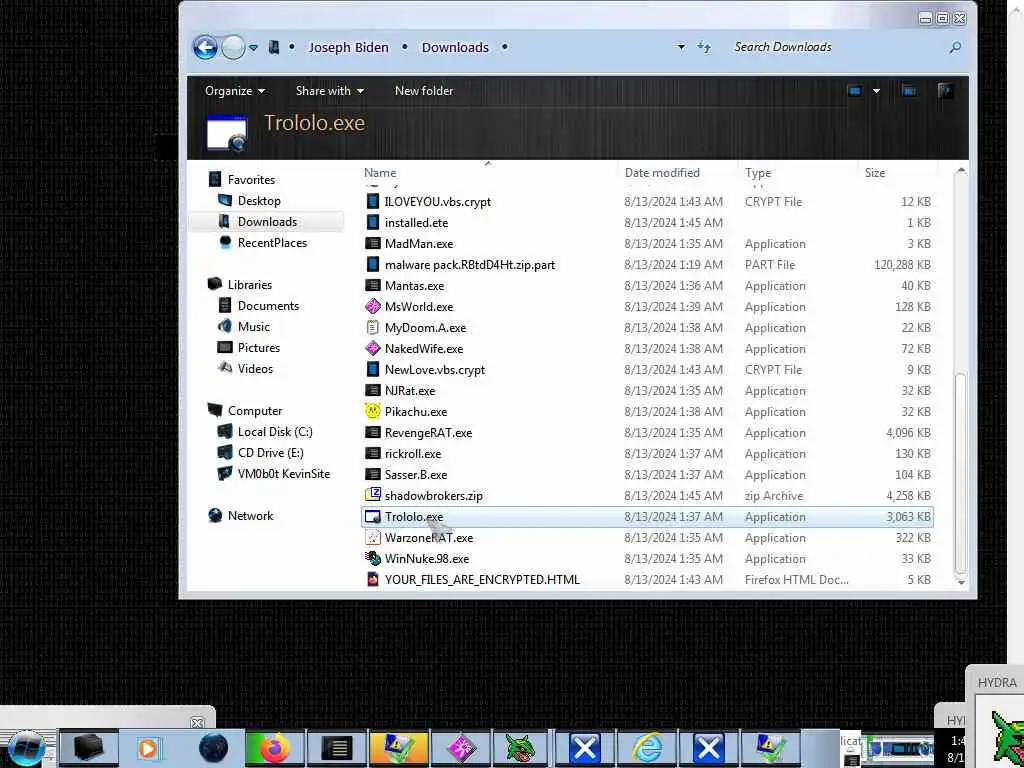This screenshot has height=768, width=1024.
Task: Select the installed.ete file
Action: 416,223
